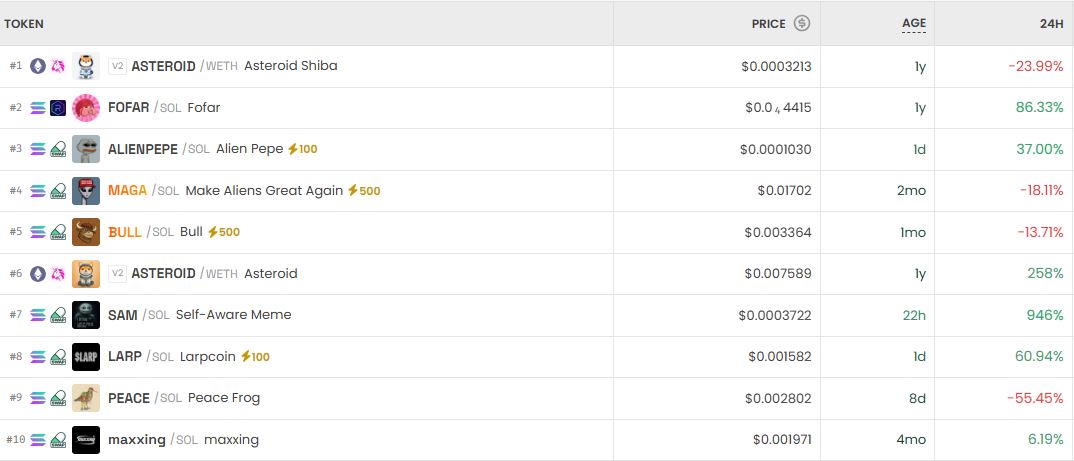Click the V2 label in row #6
The width and height of the screenshot is (1074, 461).
point(117,273)
